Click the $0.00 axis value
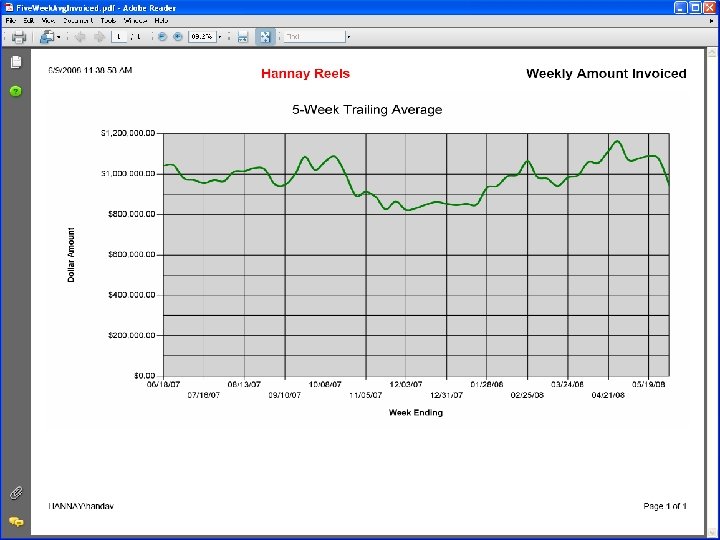Image resolution: width=720 pixels, height=540 pixels. point(145,376)
